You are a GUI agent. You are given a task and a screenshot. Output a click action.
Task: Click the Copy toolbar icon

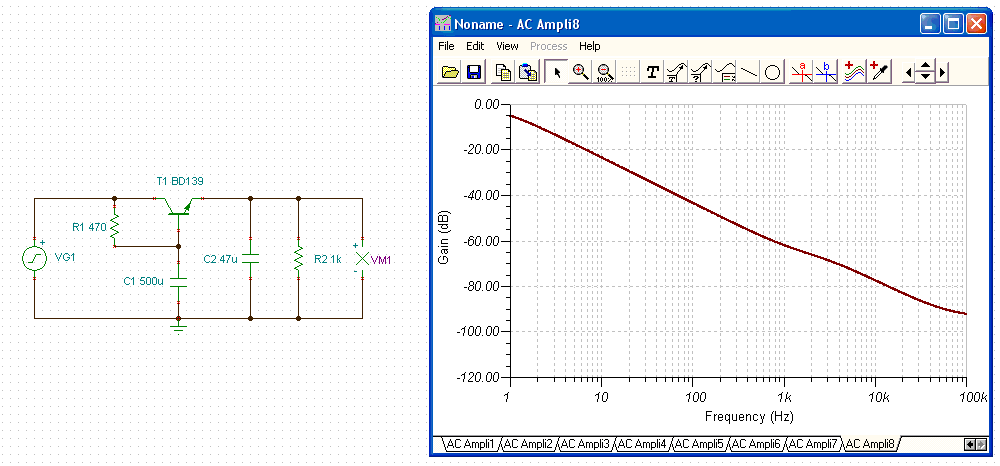coord(504,72)
